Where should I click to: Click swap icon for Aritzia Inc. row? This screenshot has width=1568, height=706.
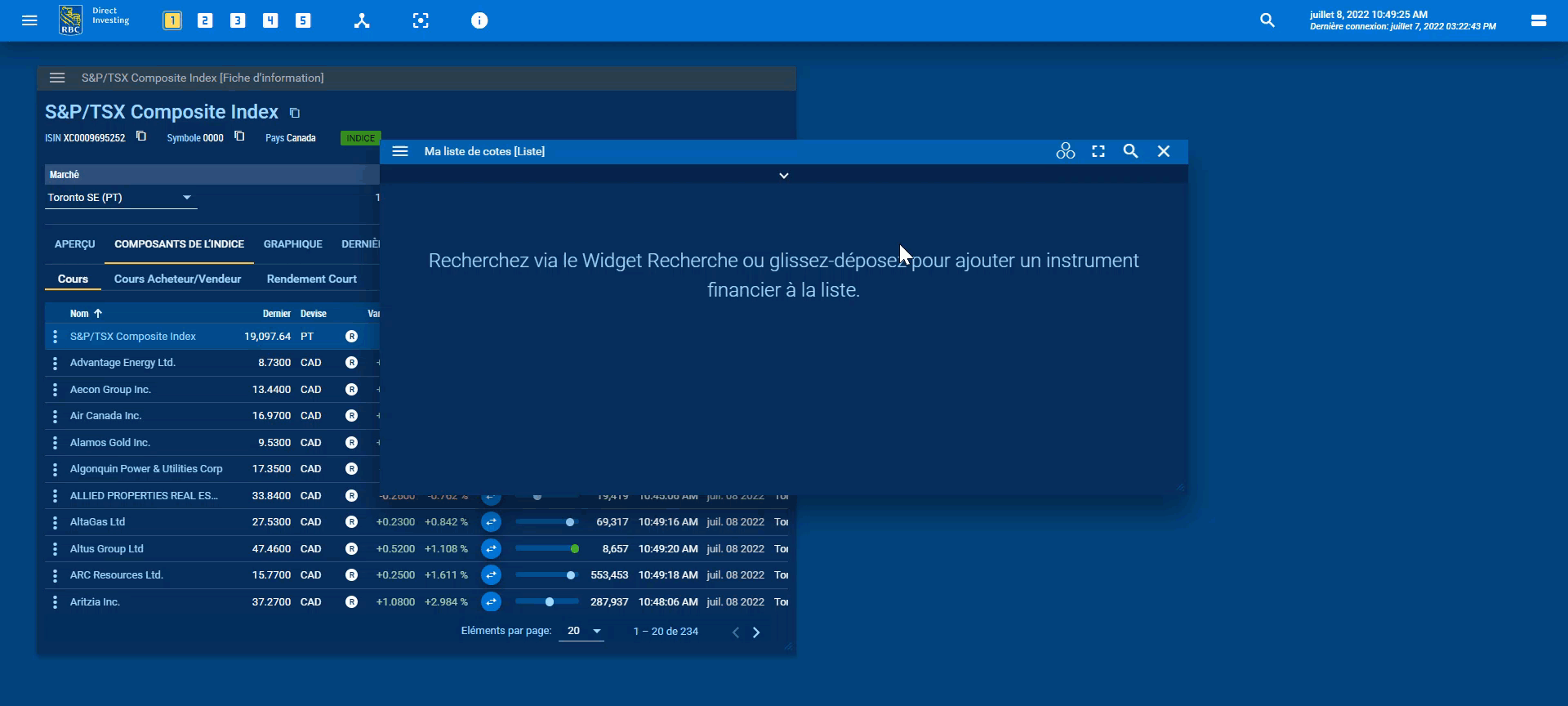[x=491, y=602]
